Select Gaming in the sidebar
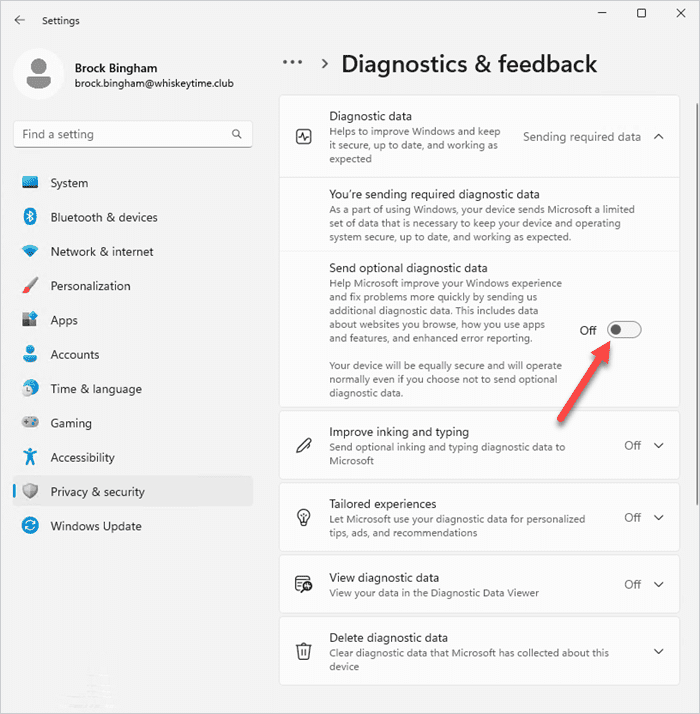Screen dimensions: 700x714 [133, 423]
